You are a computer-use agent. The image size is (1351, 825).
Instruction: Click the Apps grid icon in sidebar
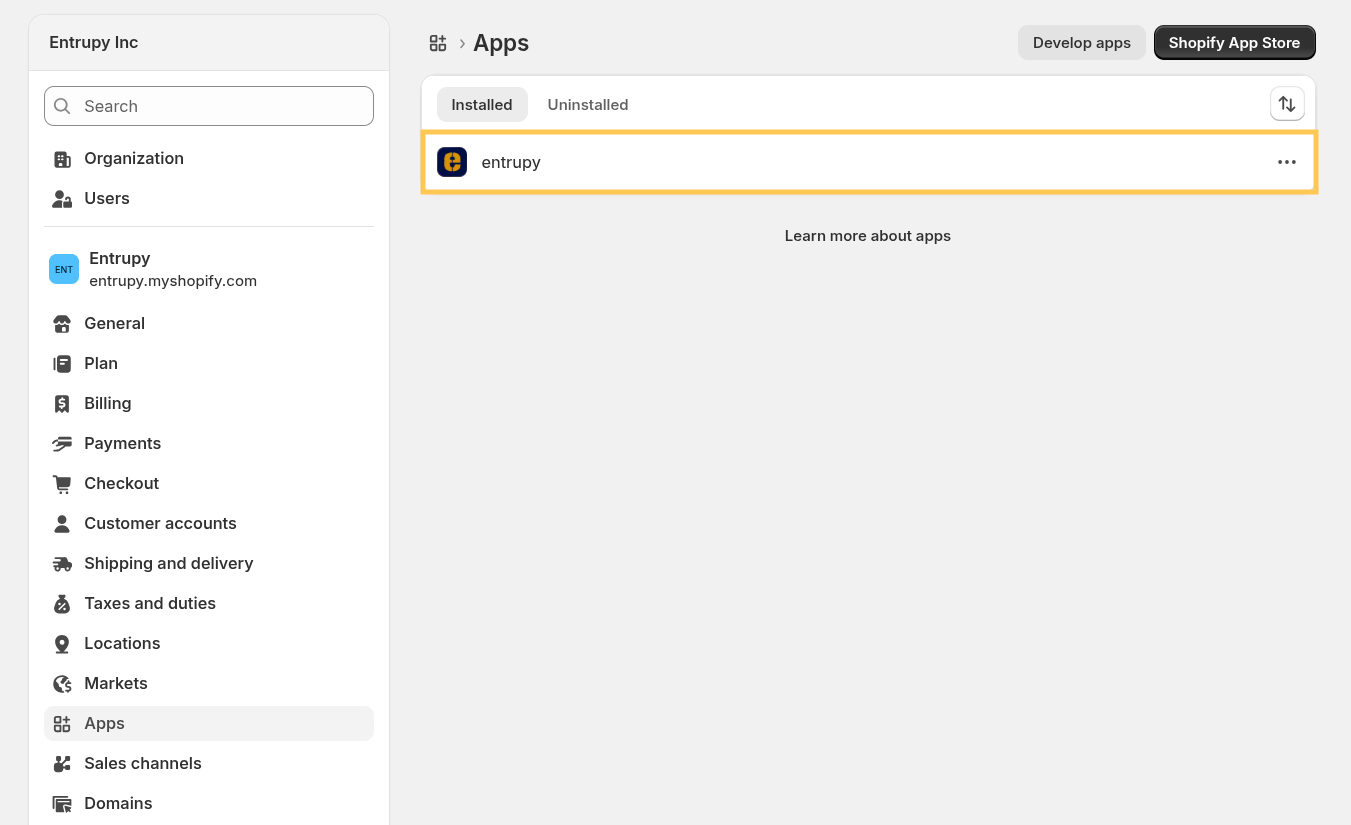62,724
